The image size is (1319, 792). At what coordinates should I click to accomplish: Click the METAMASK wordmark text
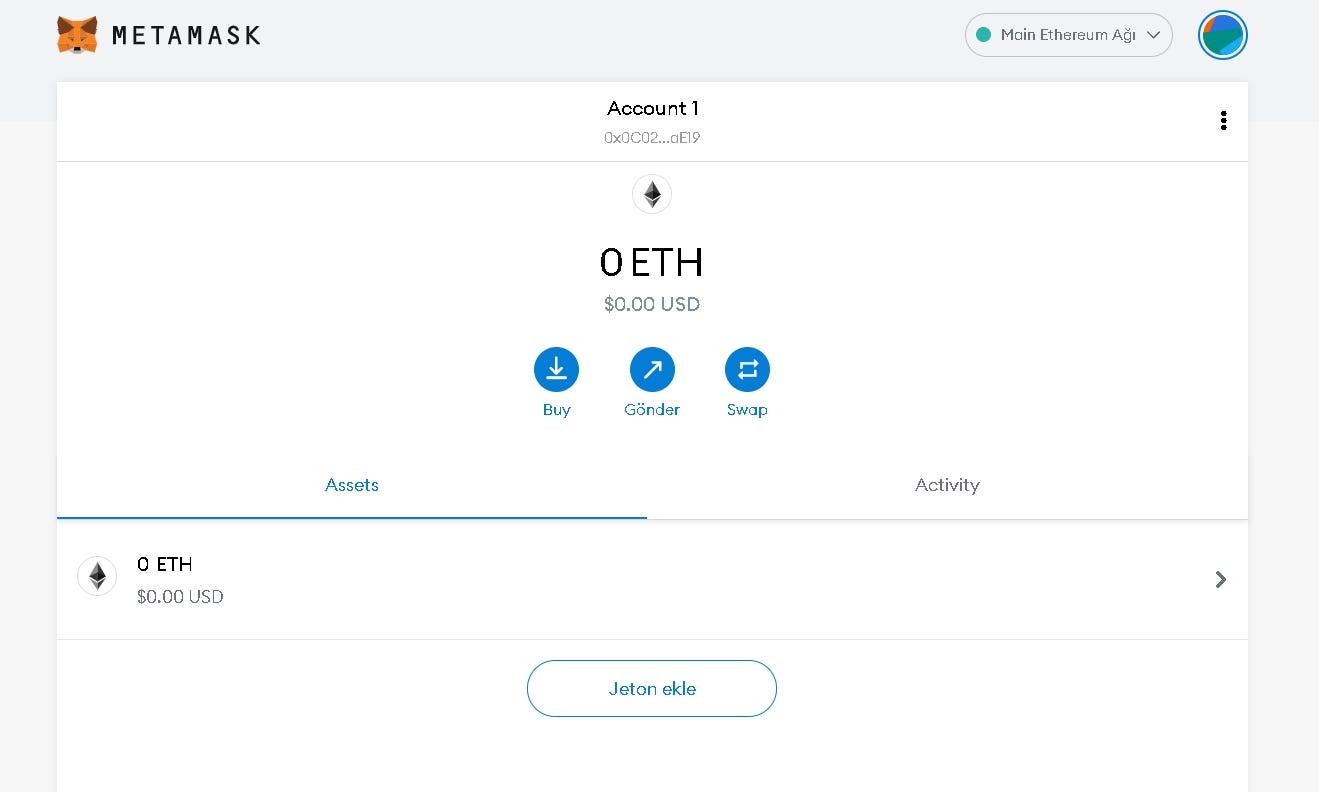(186, 35)
